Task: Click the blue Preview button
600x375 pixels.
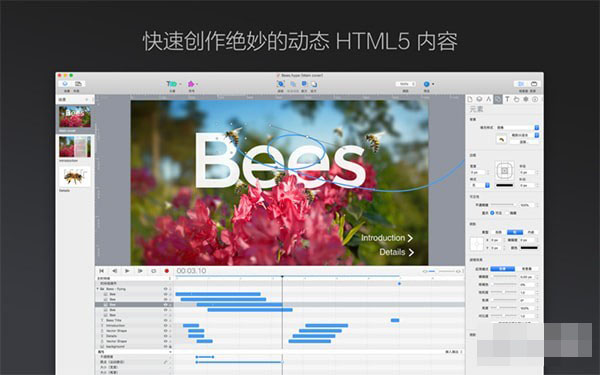Action: (x=426, y=84)
